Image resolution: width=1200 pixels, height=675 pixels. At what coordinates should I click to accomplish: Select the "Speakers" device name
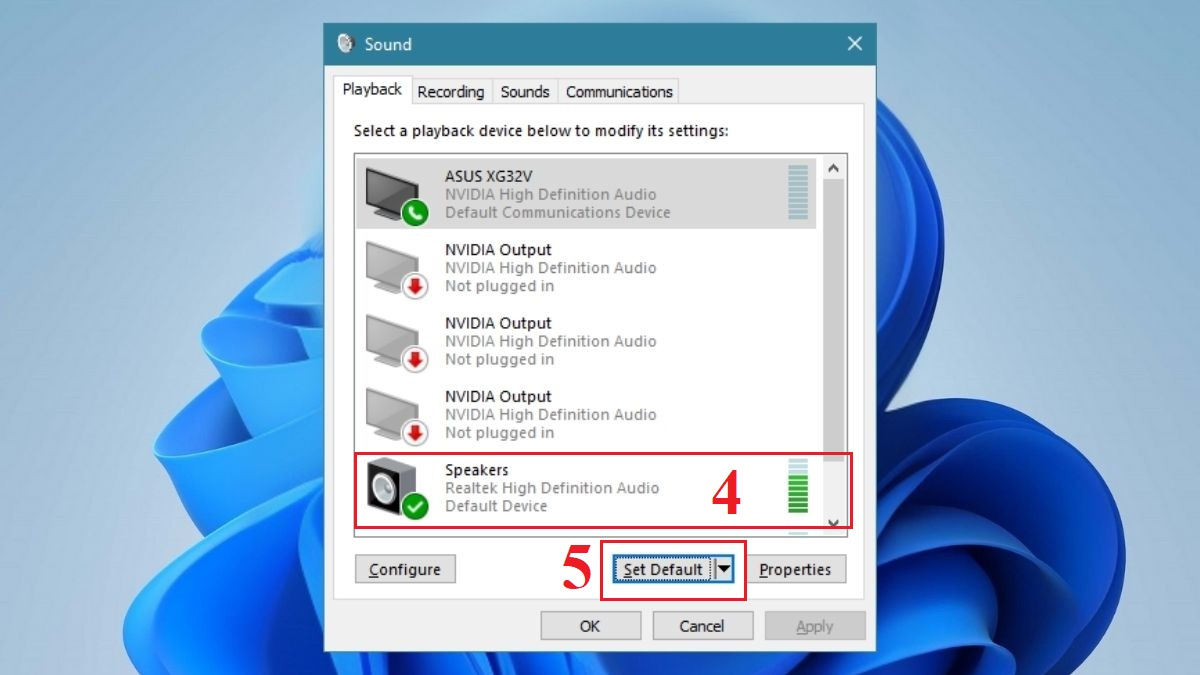[477, 470]
